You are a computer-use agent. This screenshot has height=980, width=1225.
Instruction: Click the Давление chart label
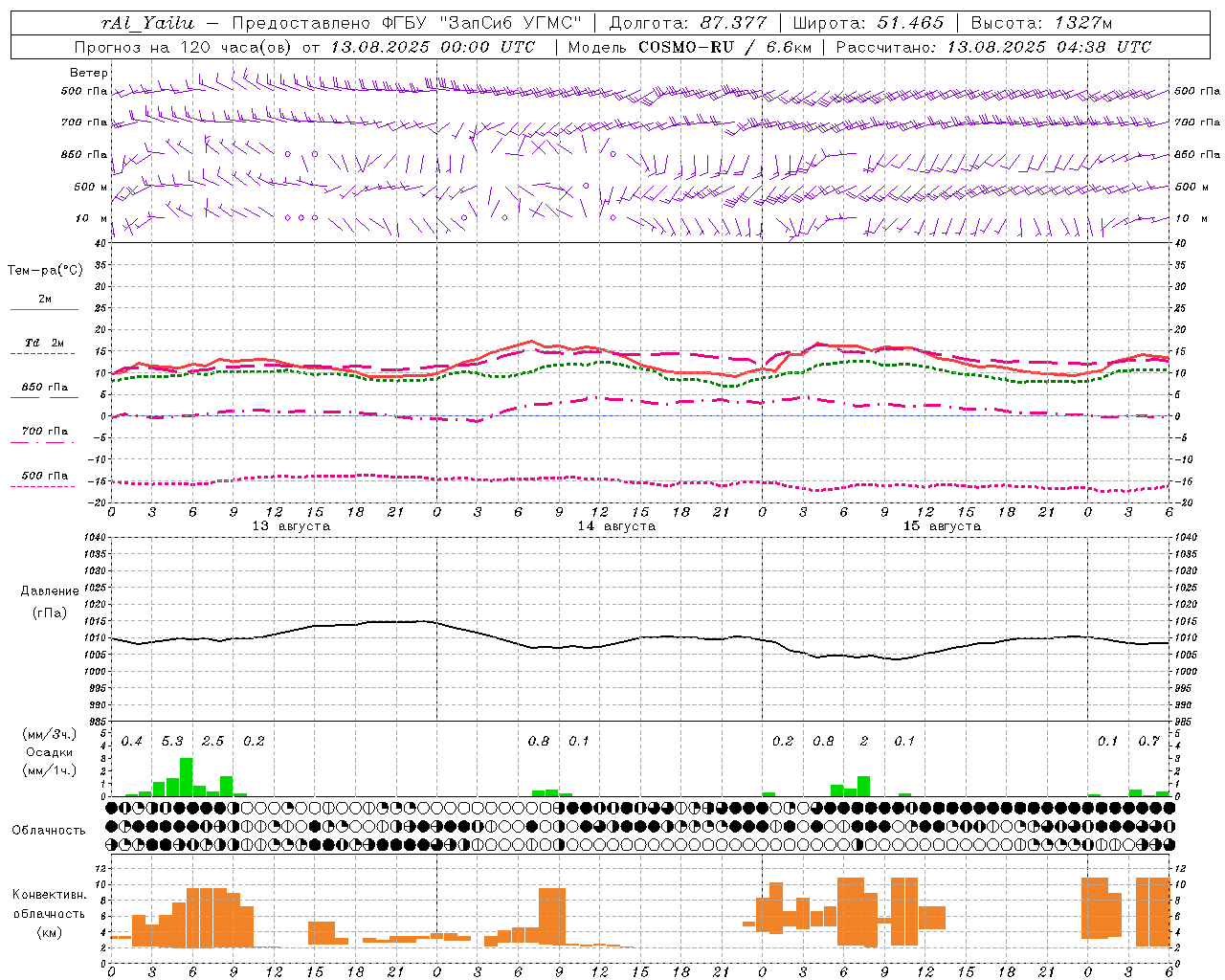[50, 591]
